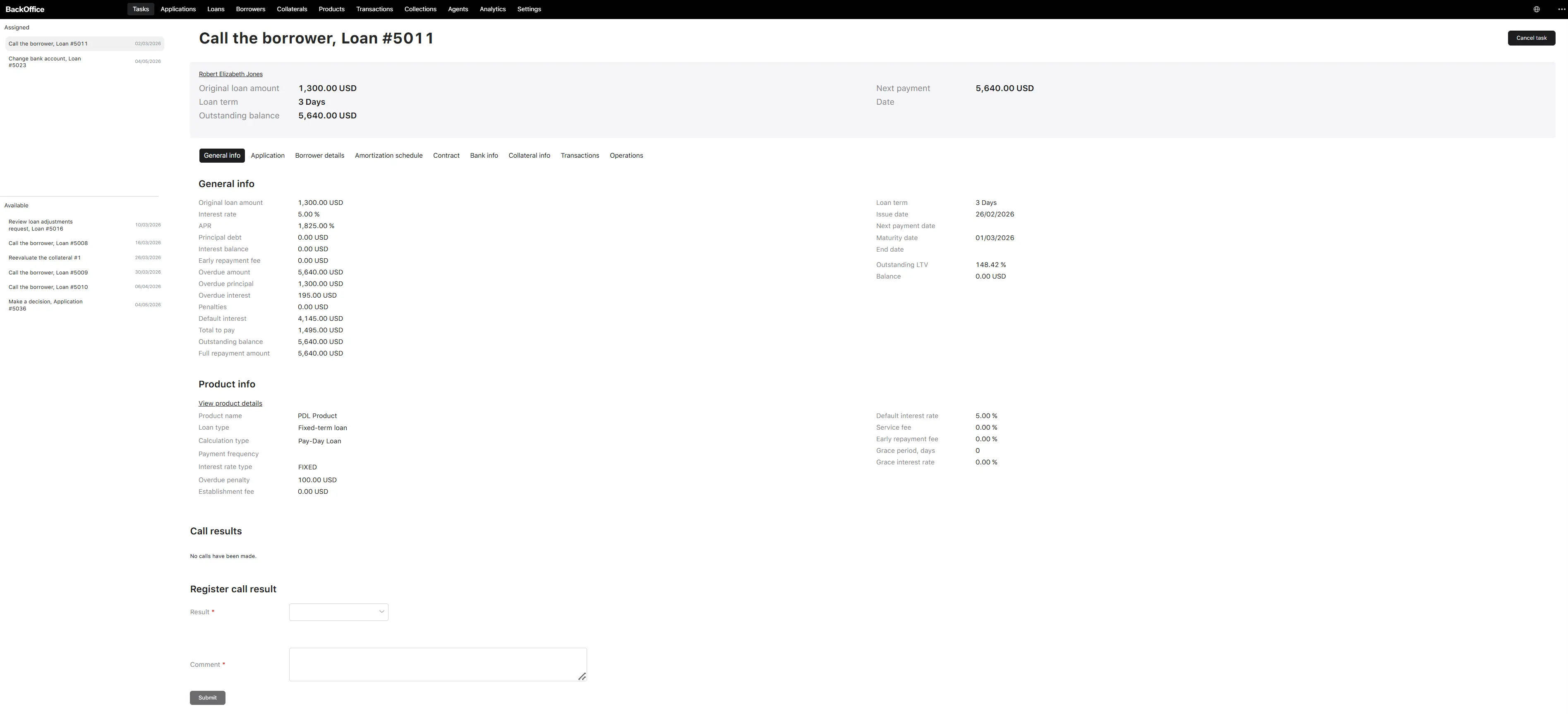The width and height of the screenshot is (1568, 714).
Task: Select task Review loan adjustments request, Loan #5016
Action: [85, 225]
